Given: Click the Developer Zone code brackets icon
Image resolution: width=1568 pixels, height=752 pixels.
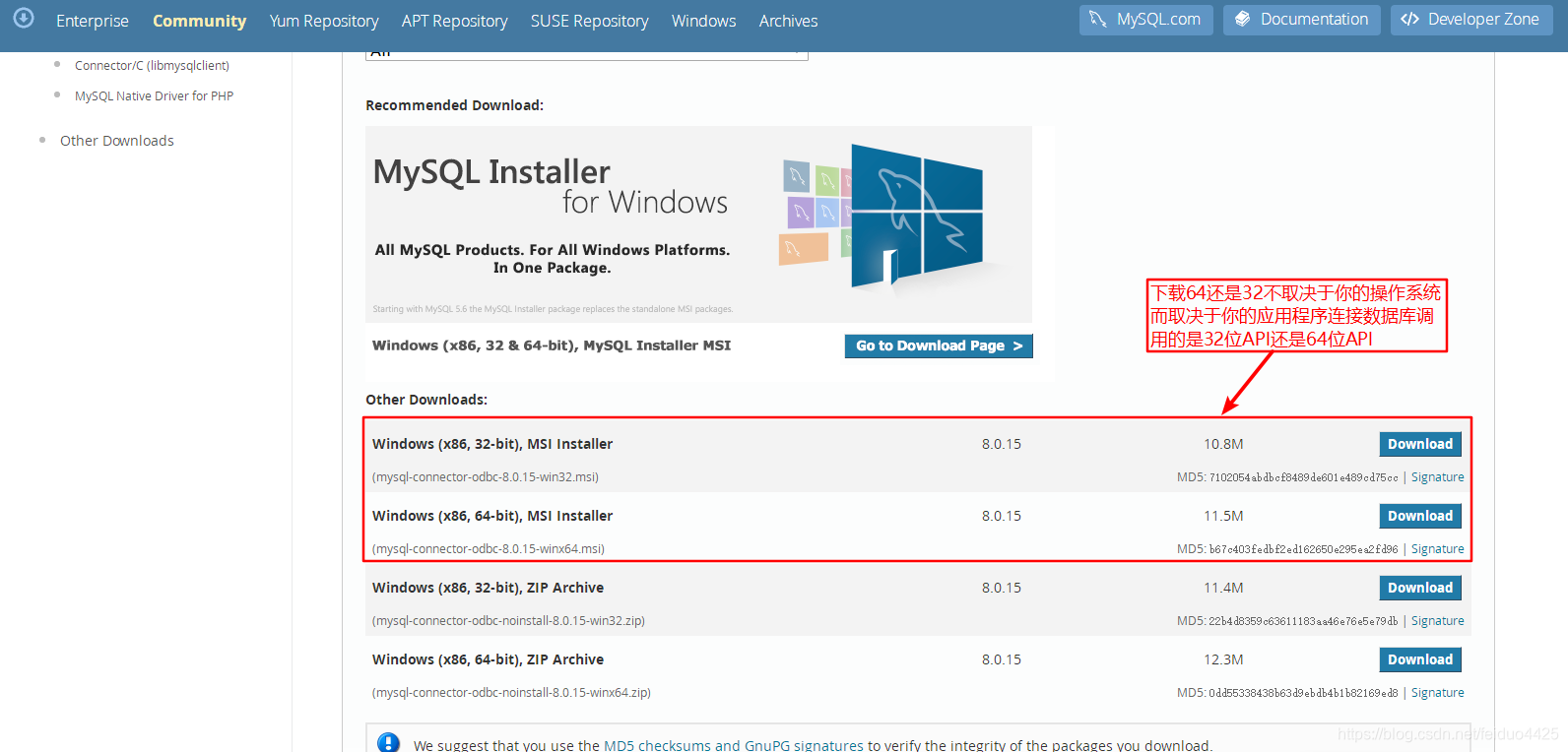Looking at the screenshot, I should pyautogui.click(x=1409, y=20).
